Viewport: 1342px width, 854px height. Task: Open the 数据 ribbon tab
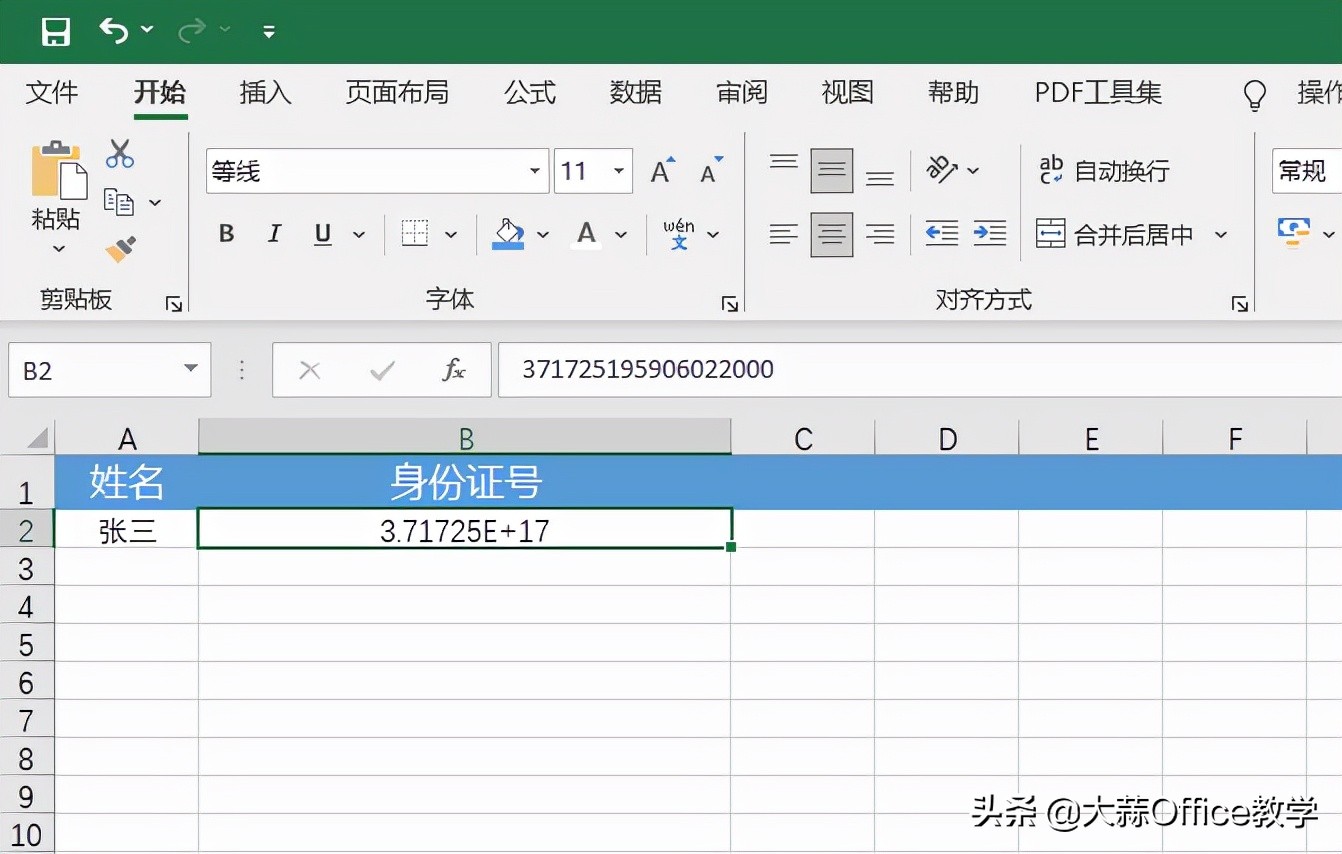(635, 93)
